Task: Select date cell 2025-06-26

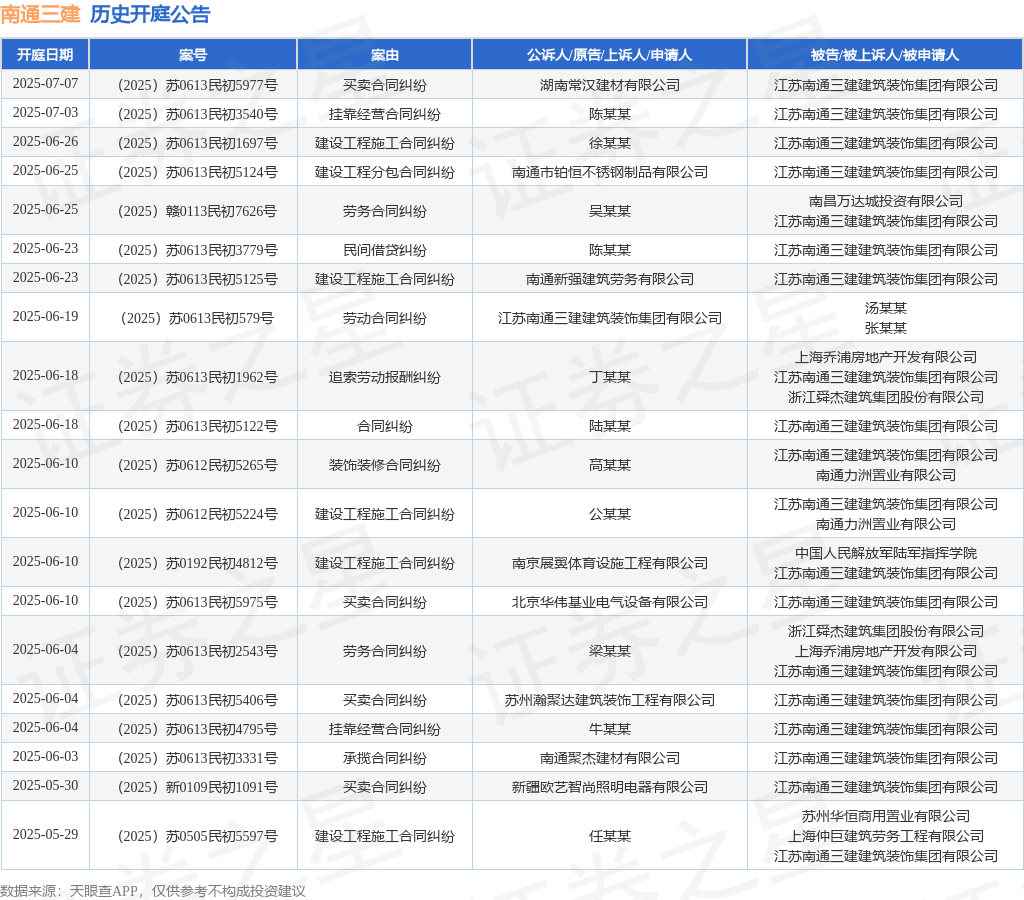Action: (45, 142)
